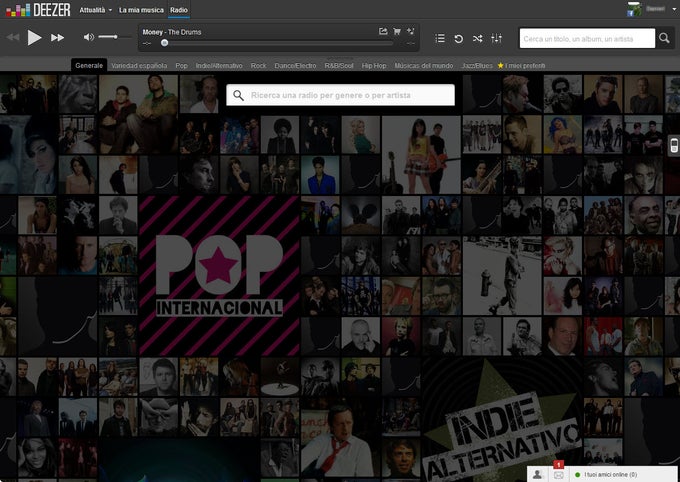Screen dimensions: 680x482
Task: Open the man with red tie thumbnail
Action: [340, 438]
